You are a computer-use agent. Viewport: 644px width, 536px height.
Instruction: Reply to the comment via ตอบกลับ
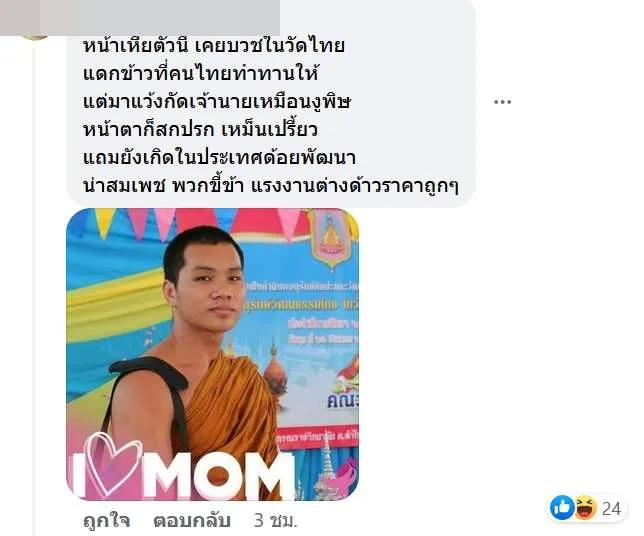(192, 520)
